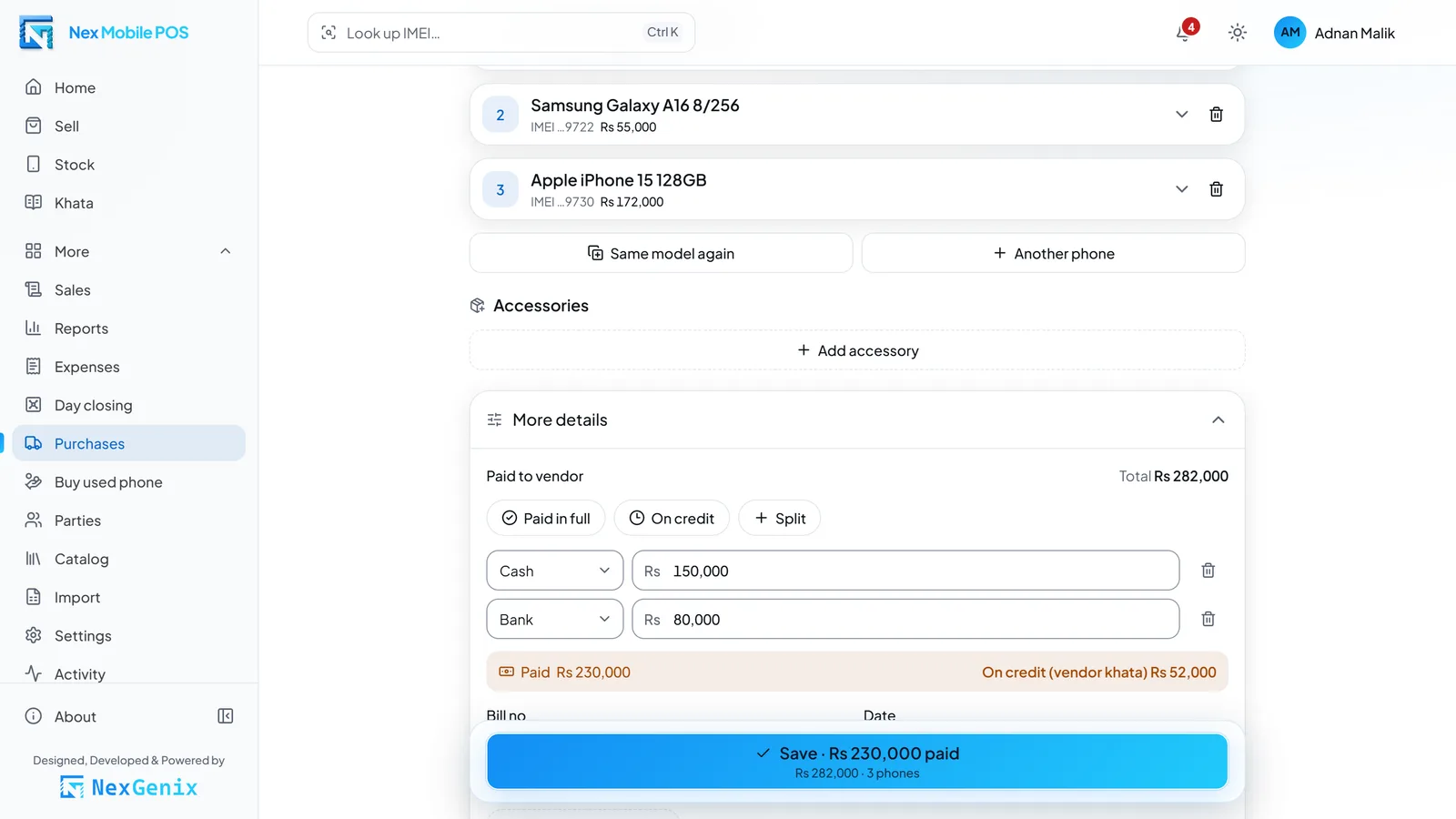Choose the Split payment option

(780, 518)
